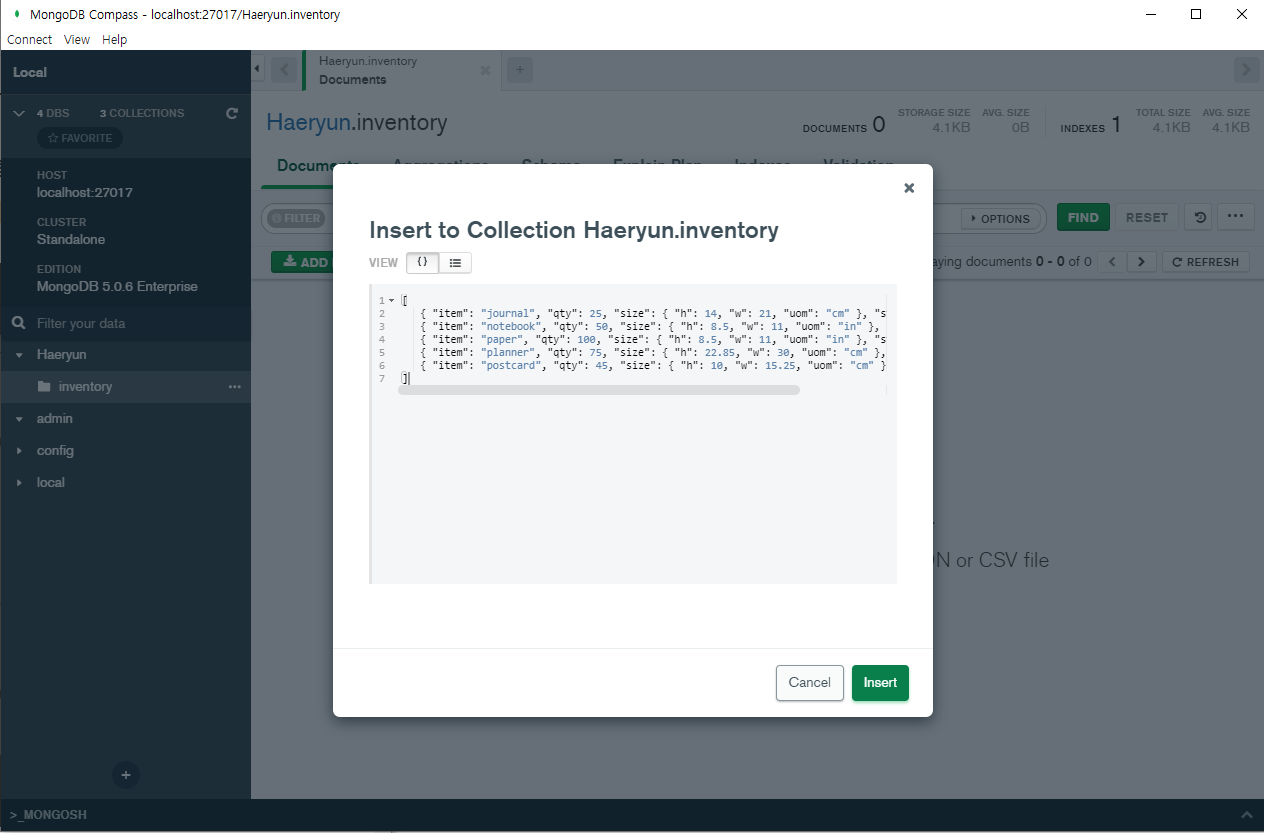Switch to field list view
Viewport: 1264px width, 833px height.
click(x=455, y=262)
